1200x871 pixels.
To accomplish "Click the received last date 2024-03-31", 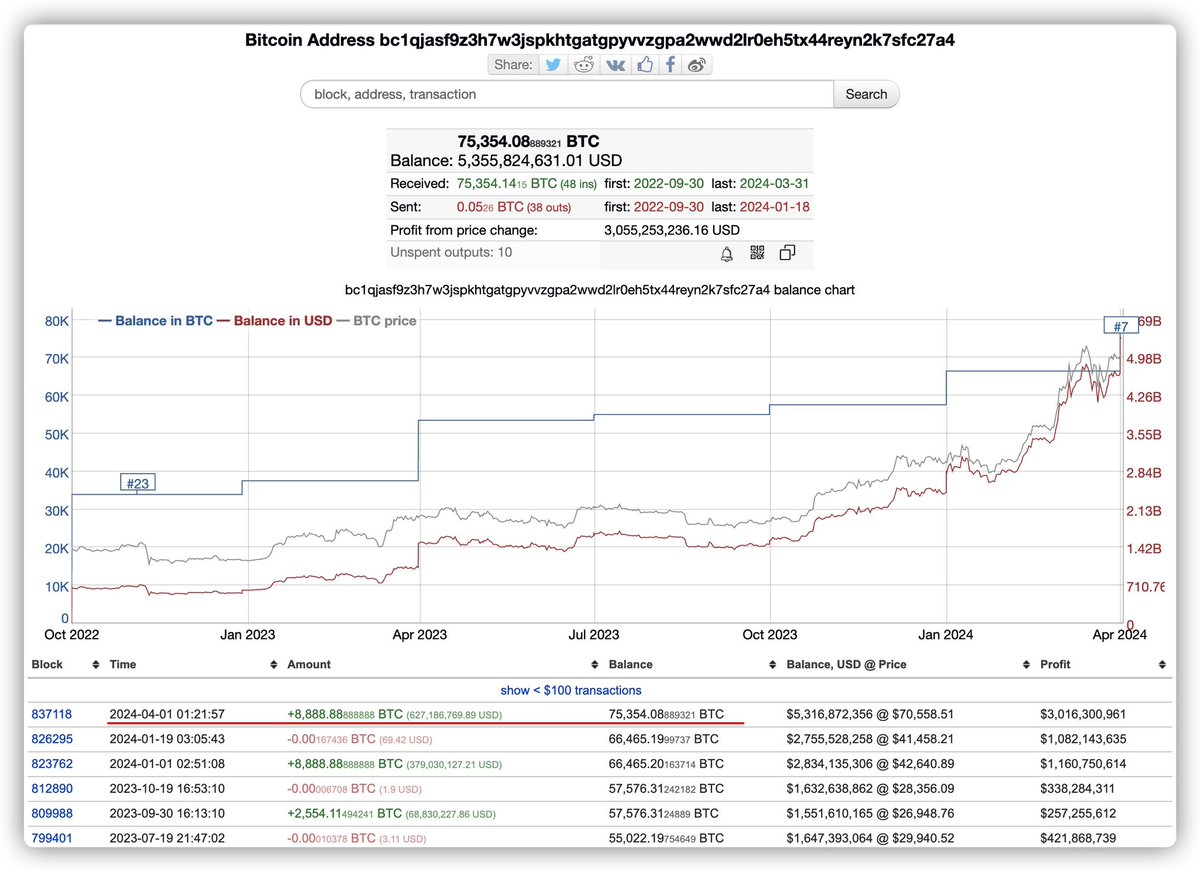I will 775,184.
